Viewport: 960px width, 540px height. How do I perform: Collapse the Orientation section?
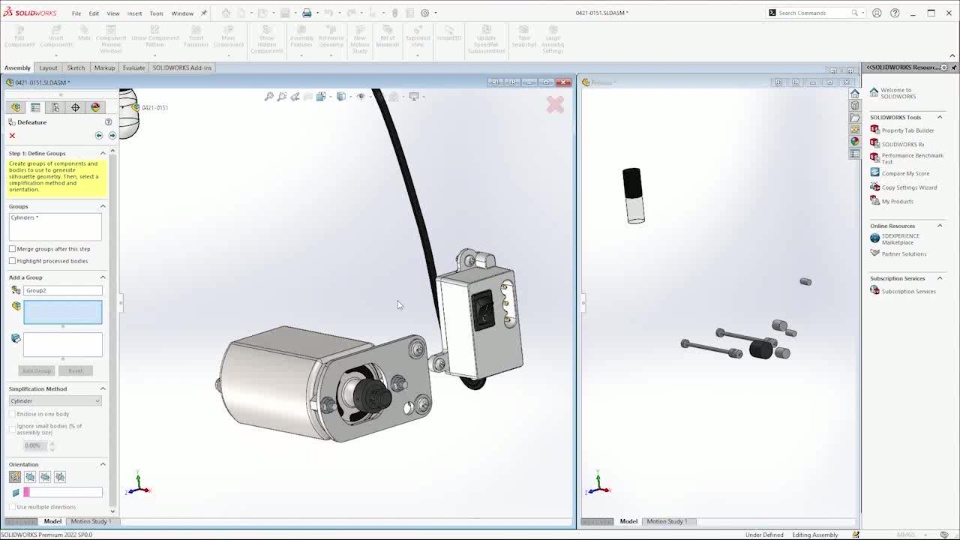103,464
